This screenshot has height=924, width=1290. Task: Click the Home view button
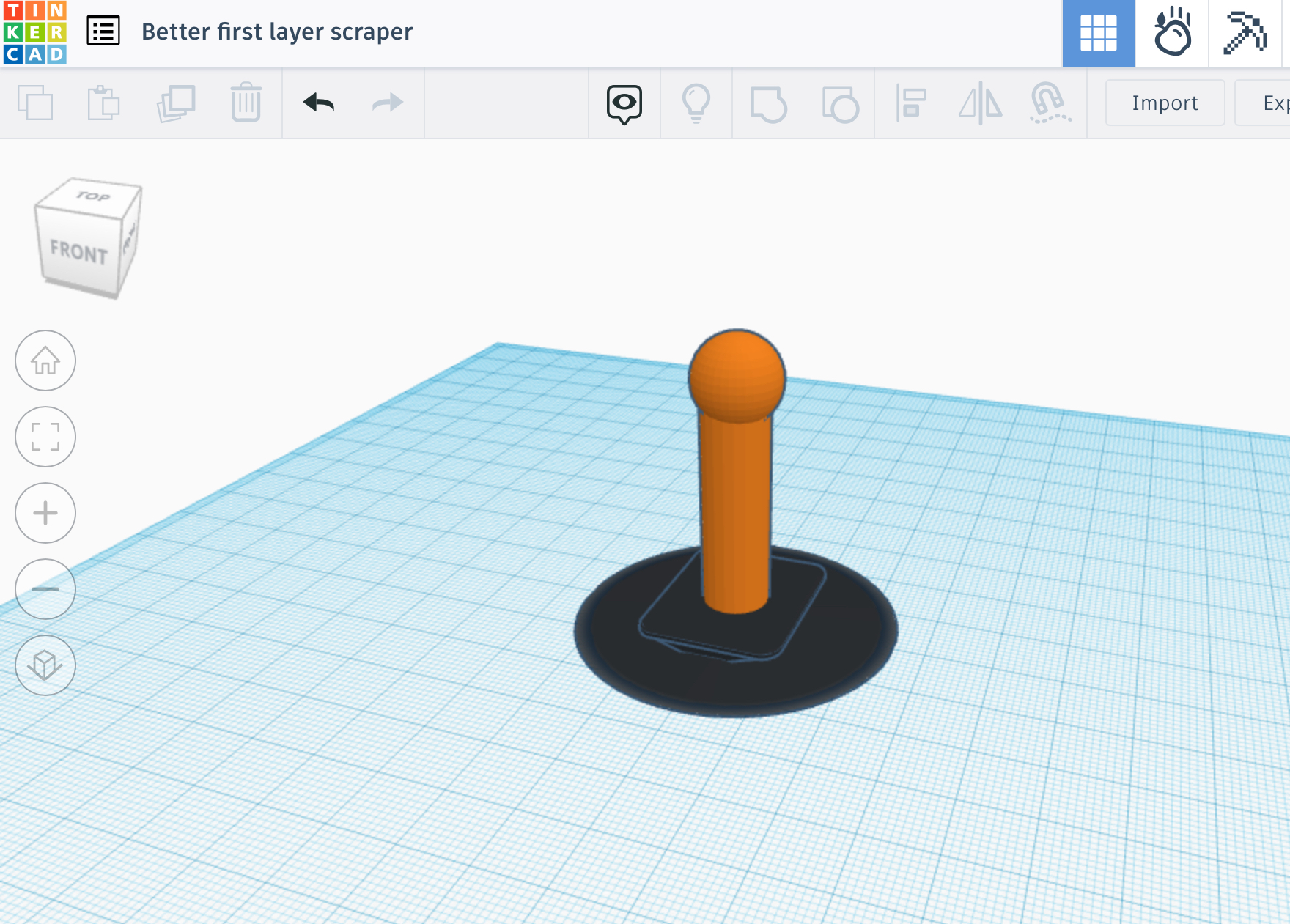coord(45,361)
